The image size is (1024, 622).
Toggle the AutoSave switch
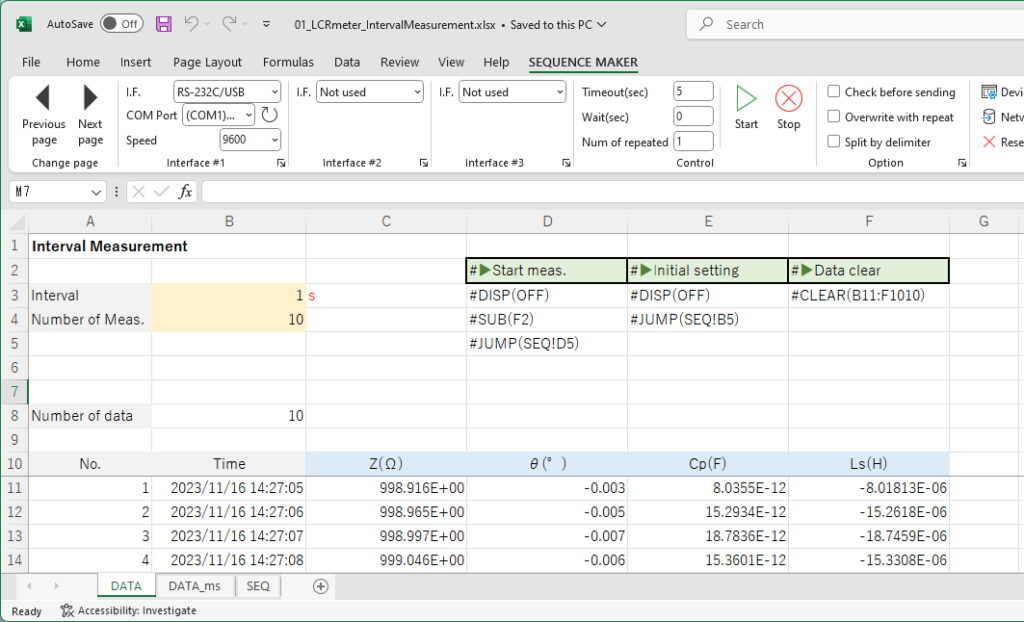[x=121, y=24]
